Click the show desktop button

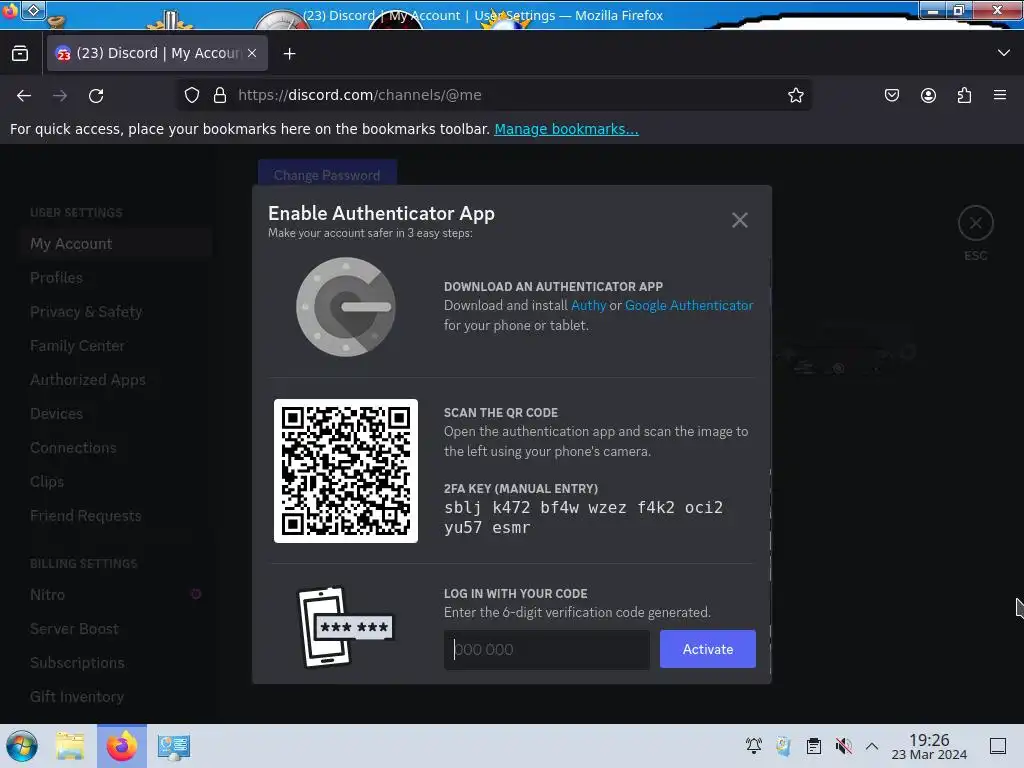(998, 745)
